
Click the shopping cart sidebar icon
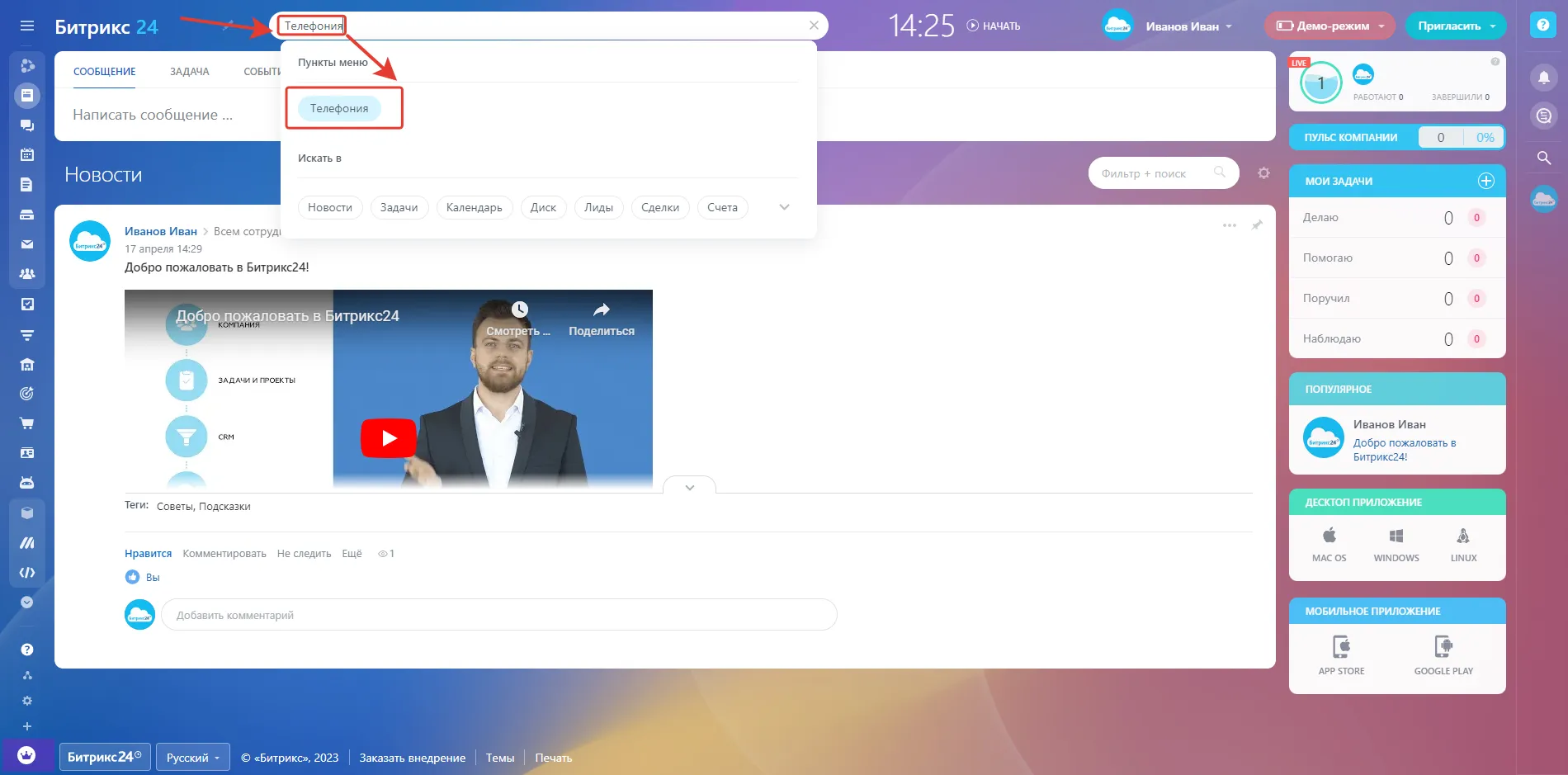point(27,423)
